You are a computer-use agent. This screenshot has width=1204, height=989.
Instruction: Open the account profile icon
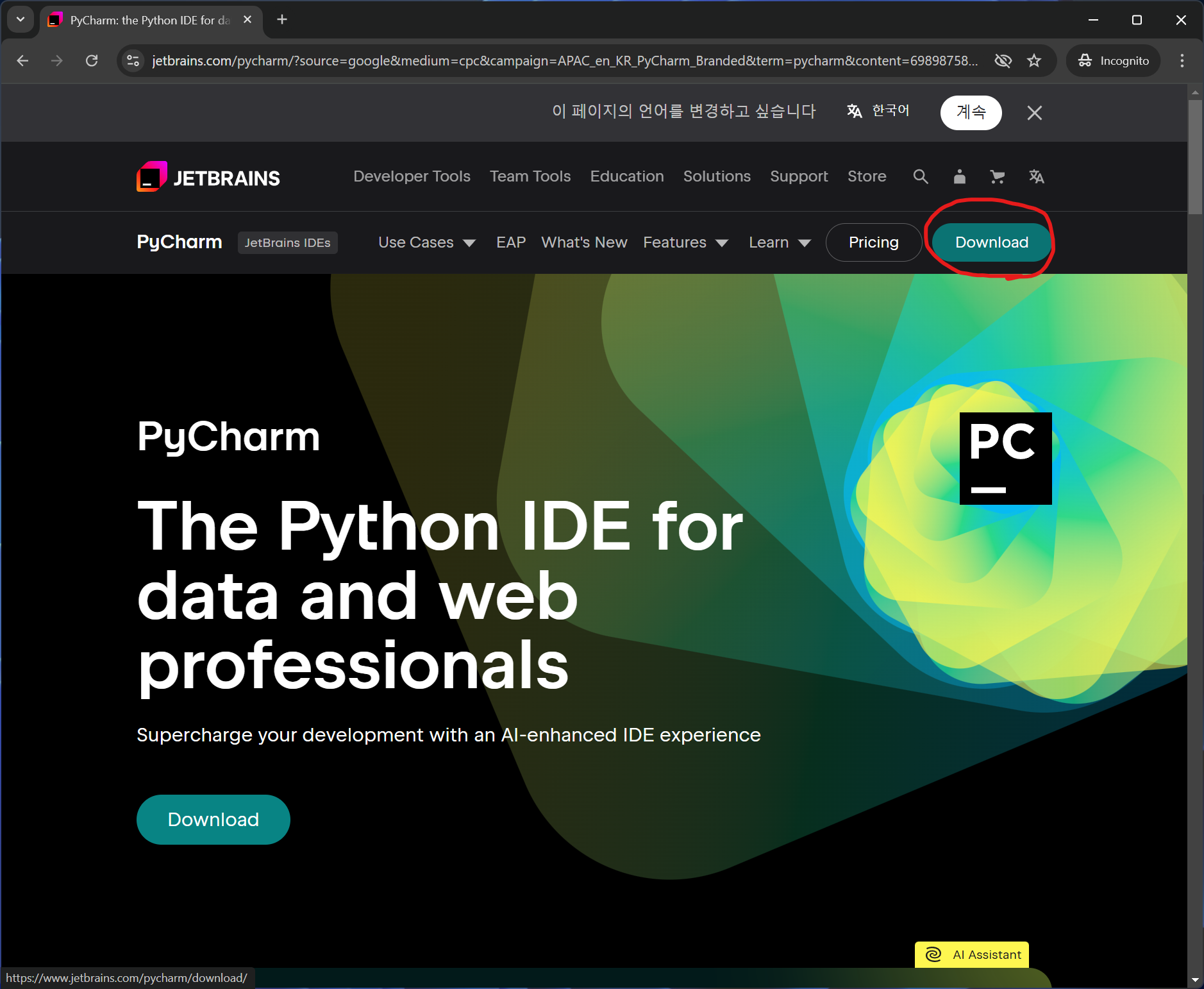959,177
